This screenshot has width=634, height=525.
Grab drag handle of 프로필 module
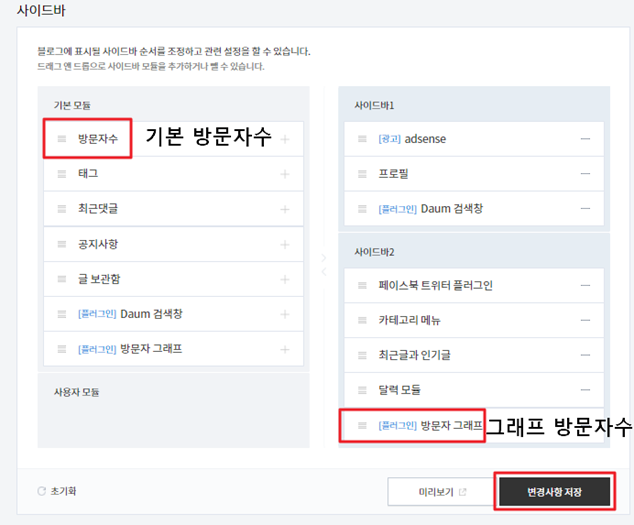point(362,174)
